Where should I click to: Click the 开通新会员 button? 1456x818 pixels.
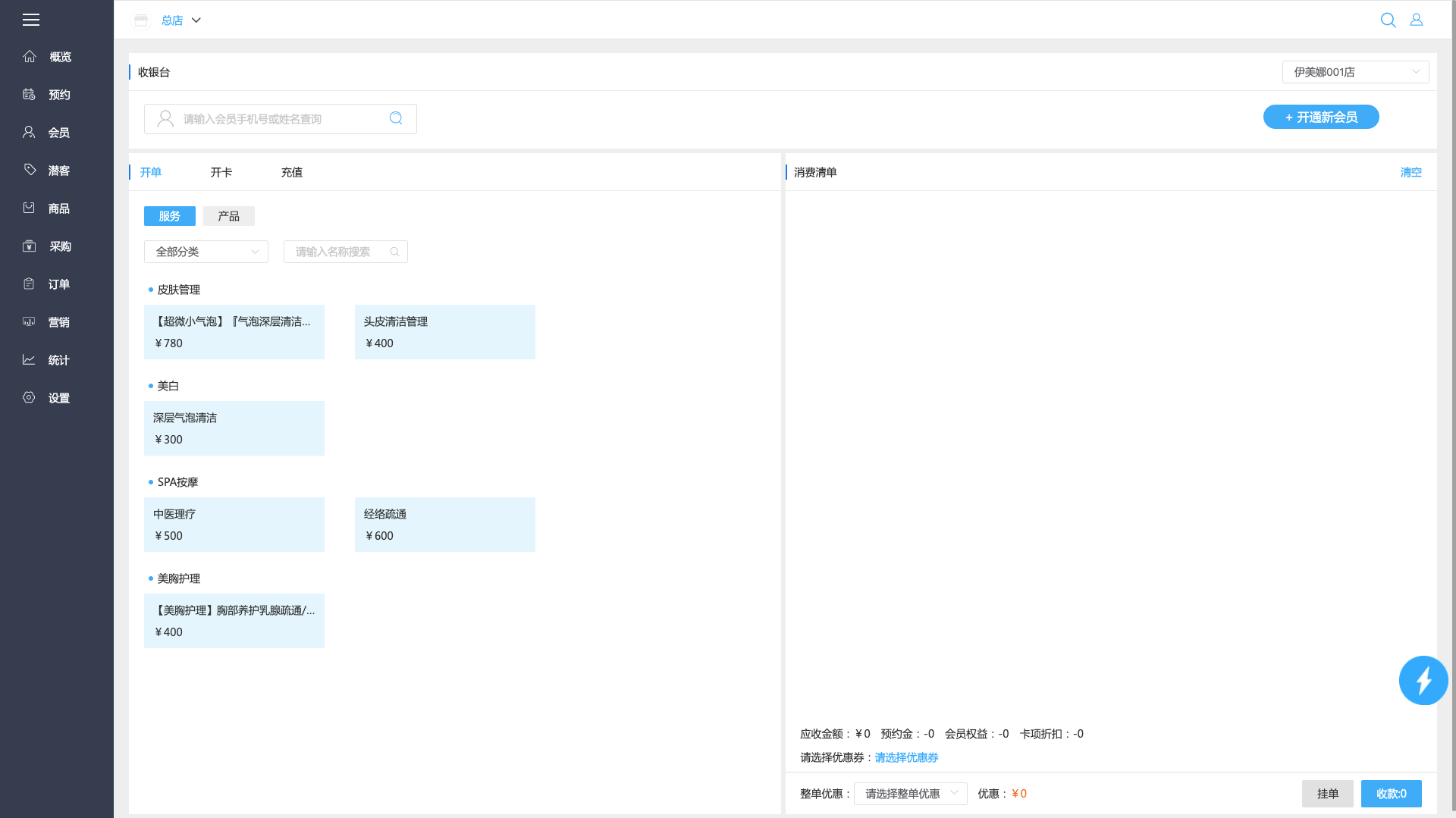pos(1321,117)
